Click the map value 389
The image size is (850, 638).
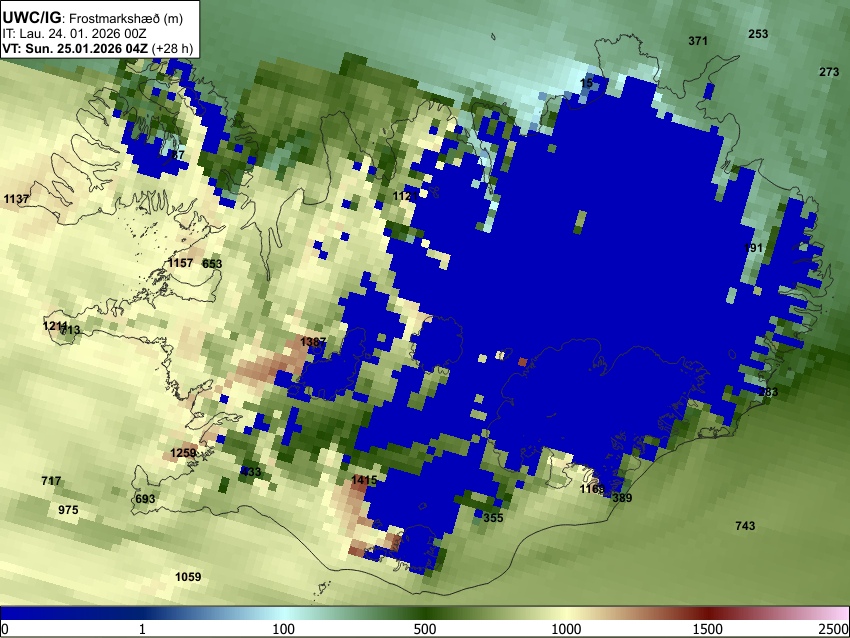coord(622,498)
